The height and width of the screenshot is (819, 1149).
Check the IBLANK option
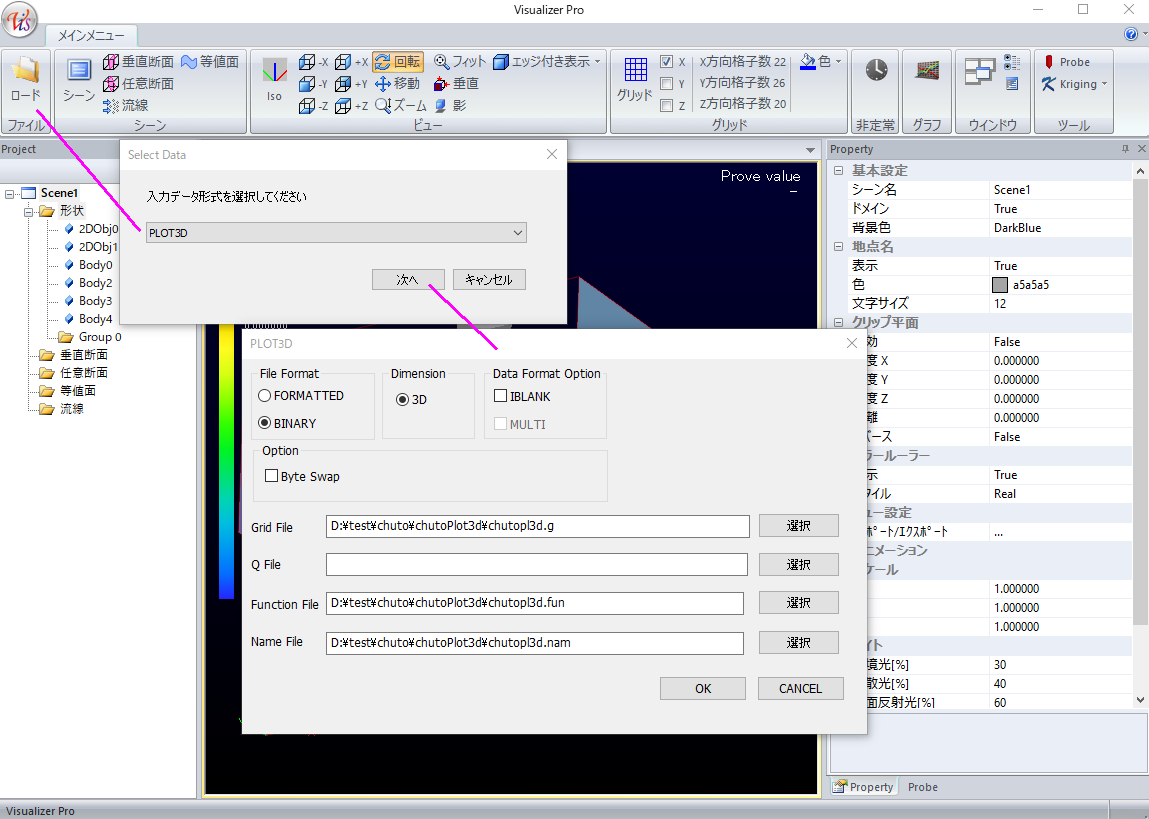pos(500,397)
